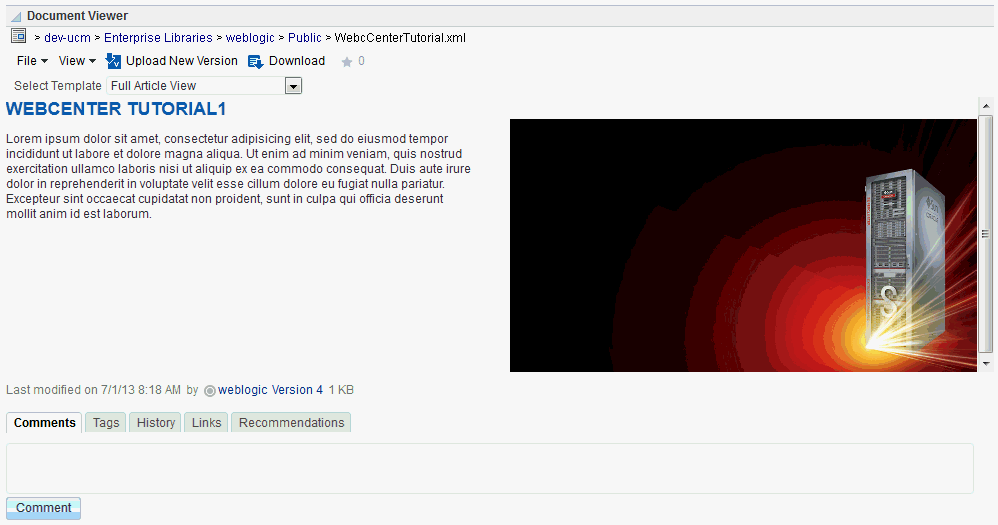Switch to the Comments tab

click(x=45, y=423)
